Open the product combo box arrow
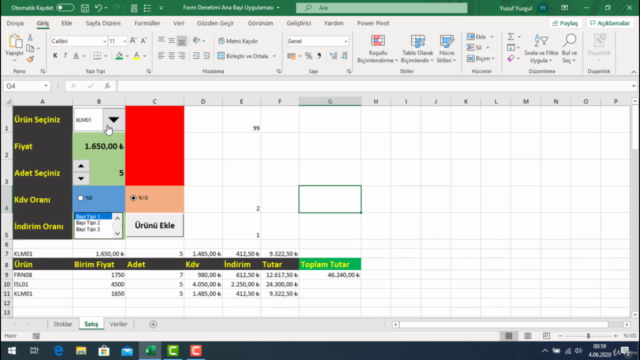The image size is (640, 360). pyautogui.click(x=113, y=120)
